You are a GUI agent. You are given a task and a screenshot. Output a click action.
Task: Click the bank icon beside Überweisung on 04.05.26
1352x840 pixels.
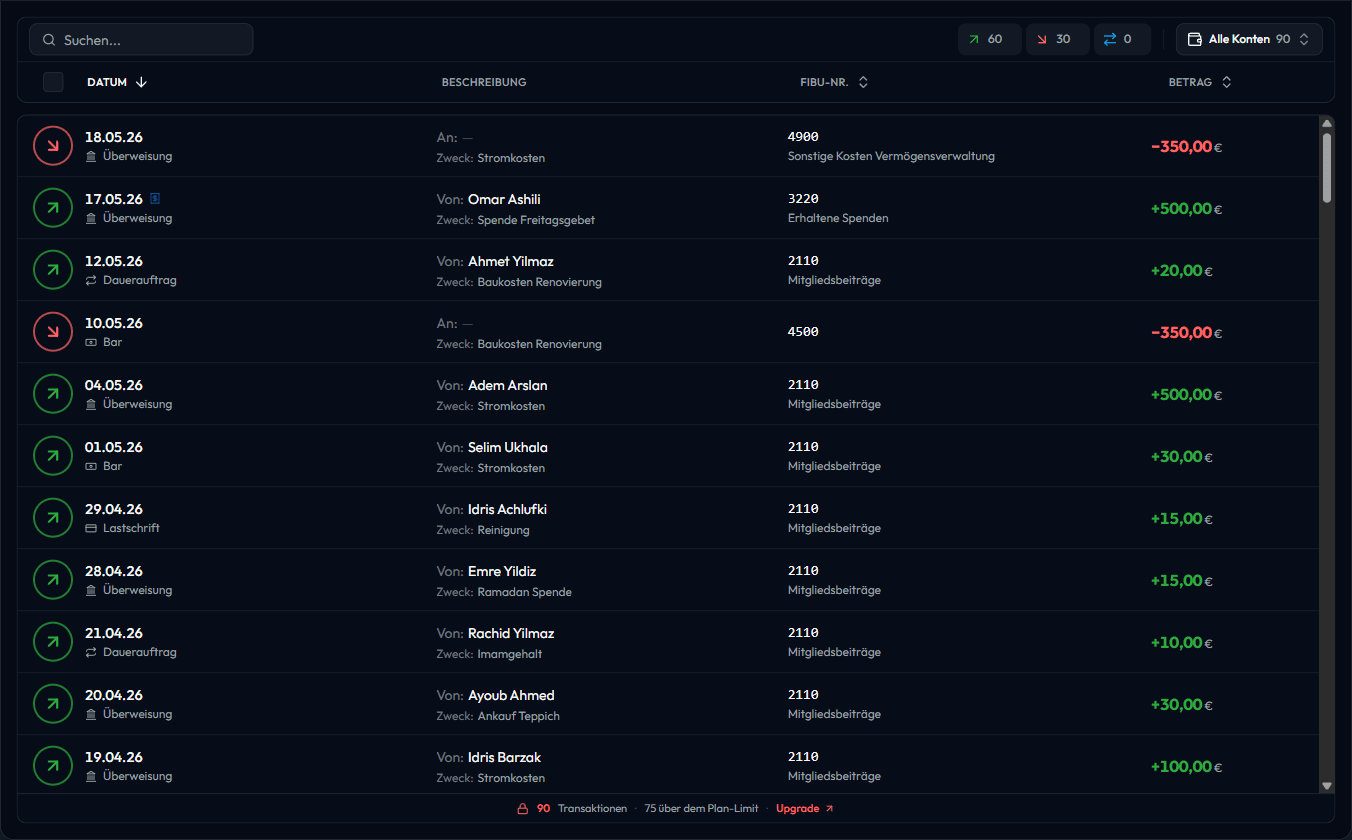pyautogui.click(x=91, y=405)
